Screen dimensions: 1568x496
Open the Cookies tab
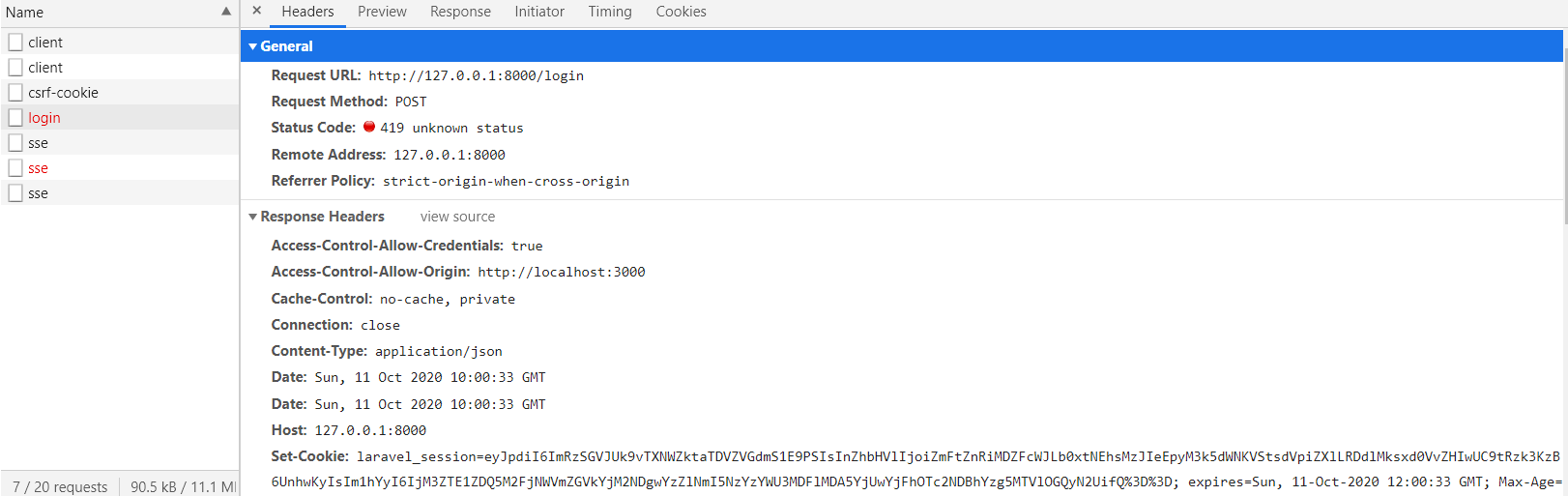(681, 12)
